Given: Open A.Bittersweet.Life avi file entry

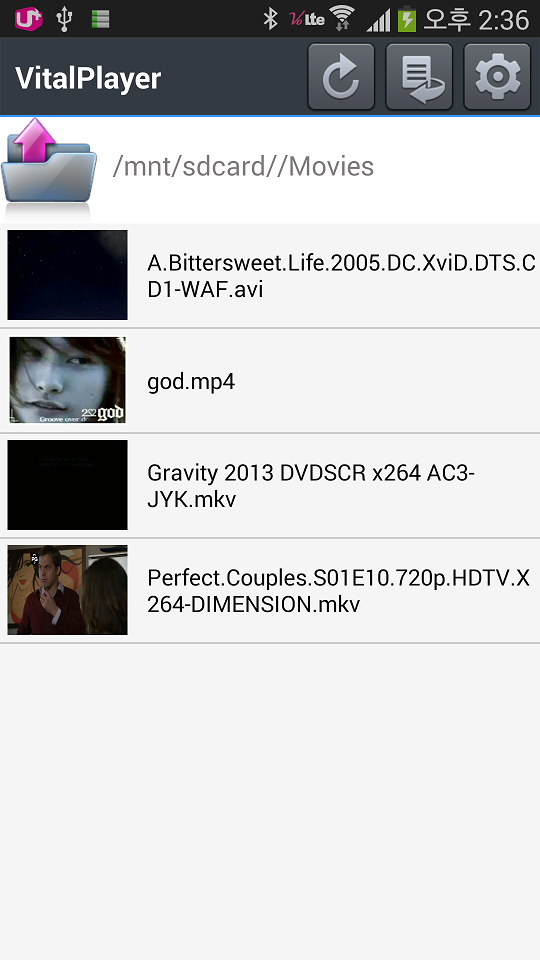Looking at the screenshot, I should point(270,276).
